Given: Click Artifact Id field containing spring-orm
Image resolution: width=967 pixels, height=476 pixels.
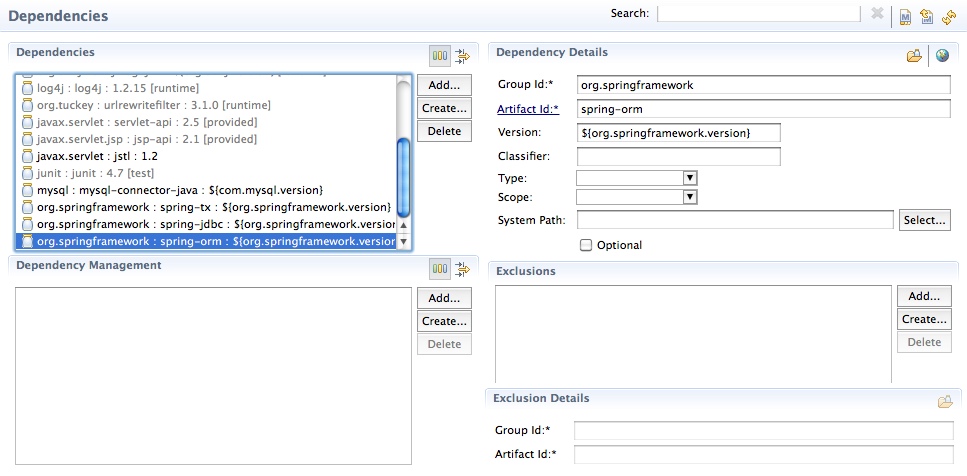Looking at the screenshot, I should [763, 109].
